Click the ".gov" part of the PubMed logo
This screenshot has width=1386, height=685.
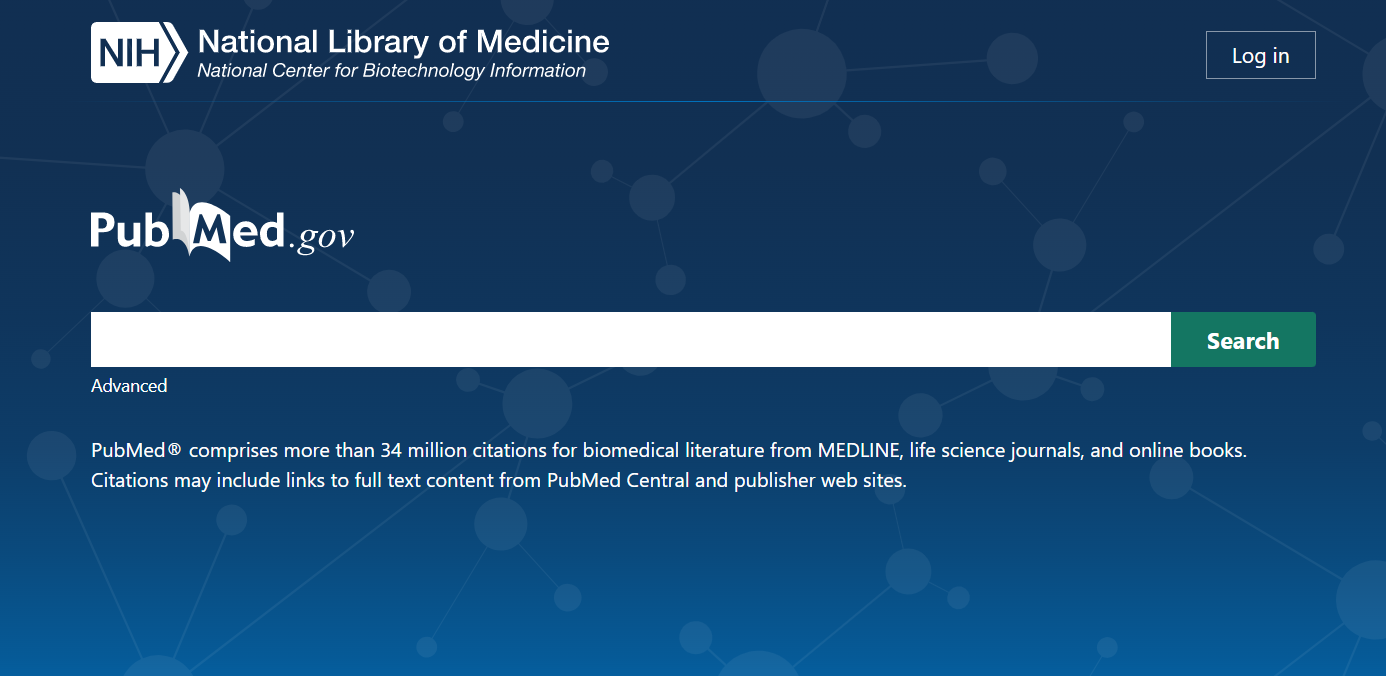[x=322, y=236]
